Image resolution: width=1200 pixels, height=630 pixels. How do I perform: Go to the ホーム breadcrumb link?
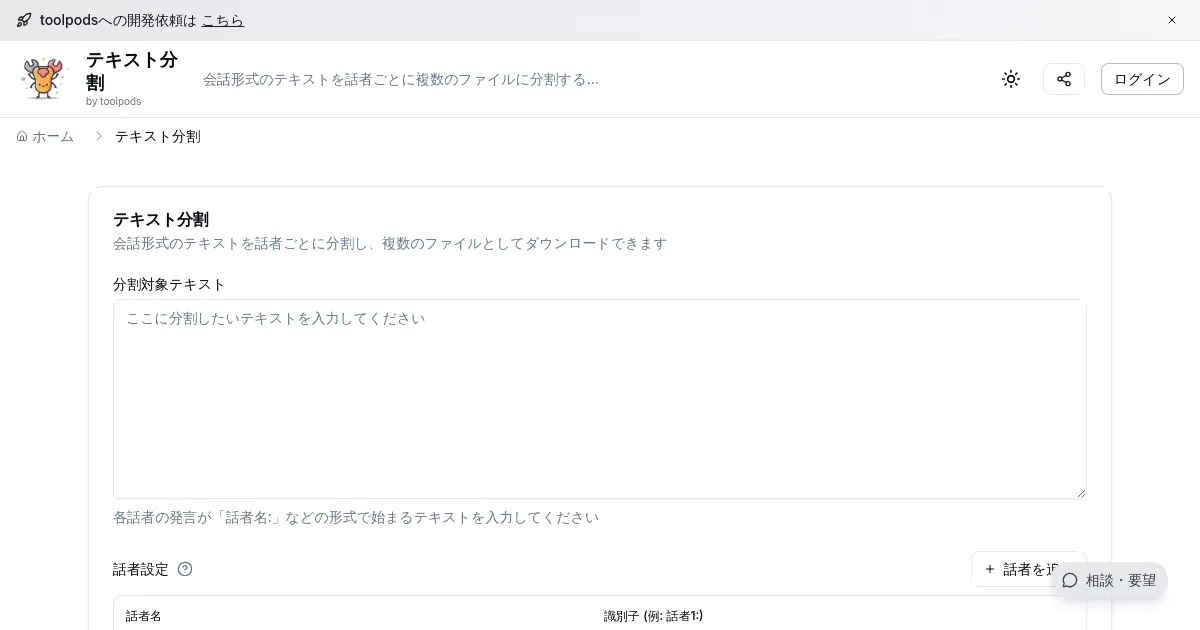[x=52, y=136]
